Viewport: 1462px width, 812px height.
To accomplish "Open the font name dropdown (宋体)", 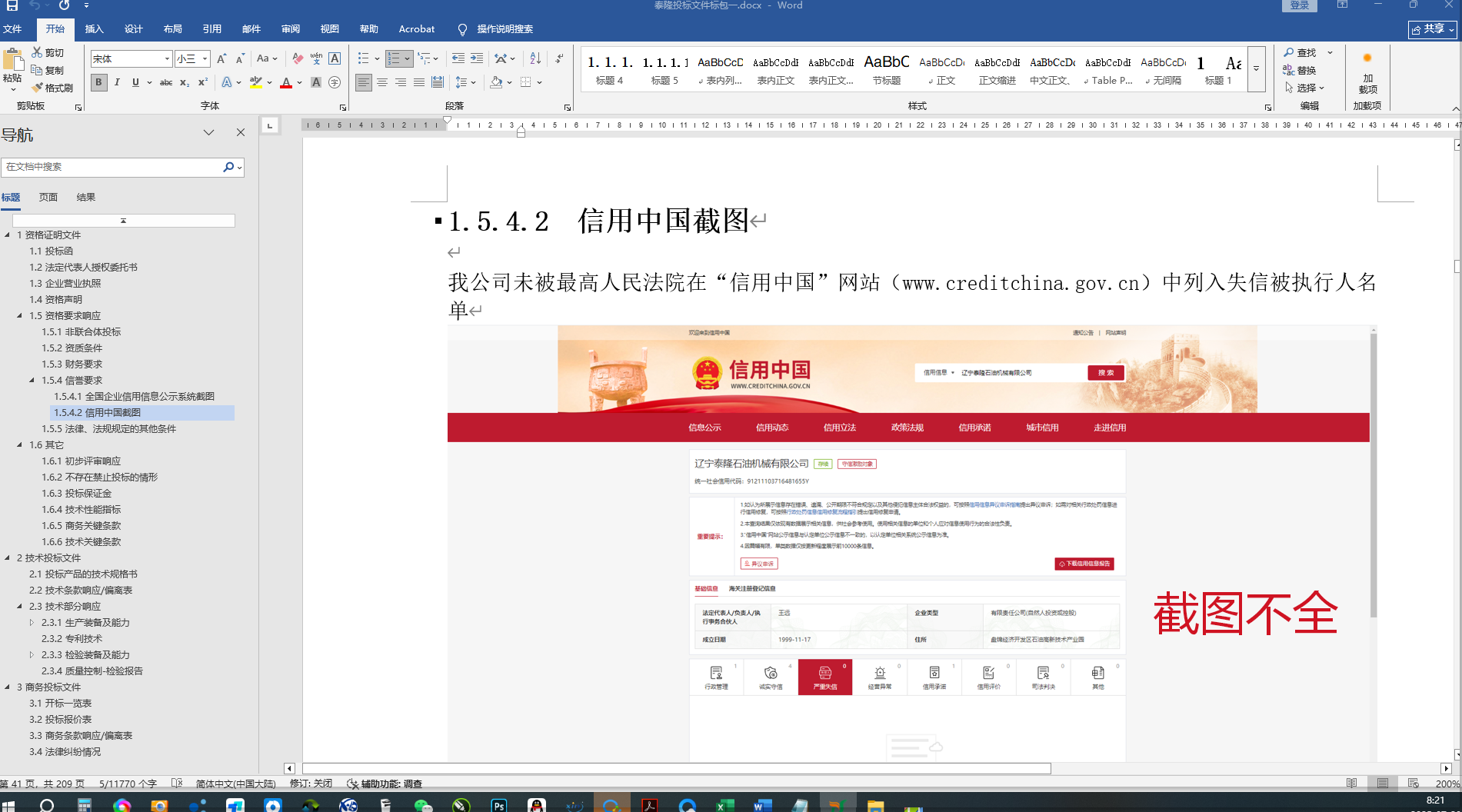I will pos(167,59).
